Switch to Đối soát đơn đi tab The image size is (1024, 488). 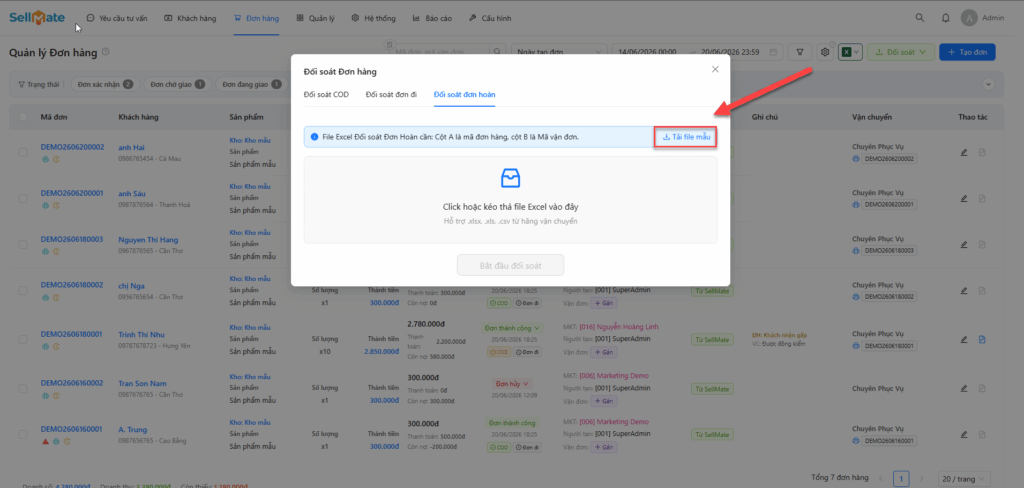click(x=391, y=95)
